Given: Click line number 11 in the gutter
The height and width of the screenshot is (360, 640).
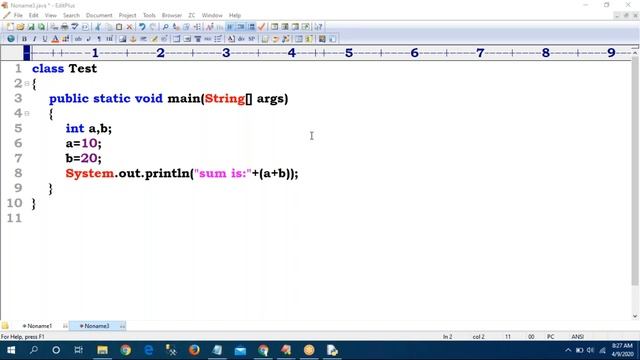Looking at the screenshot, I should (x=14, y=218).
